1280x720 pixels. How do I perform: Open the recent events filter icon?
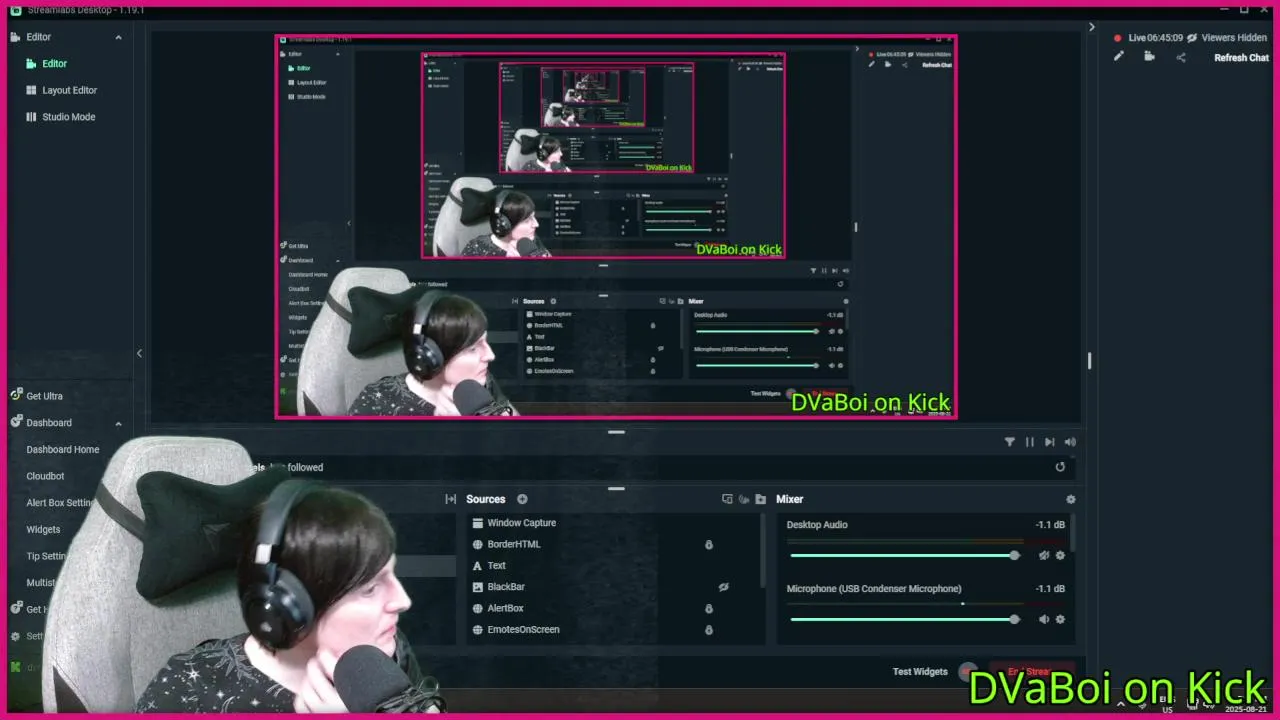(x=1009, y=442)
